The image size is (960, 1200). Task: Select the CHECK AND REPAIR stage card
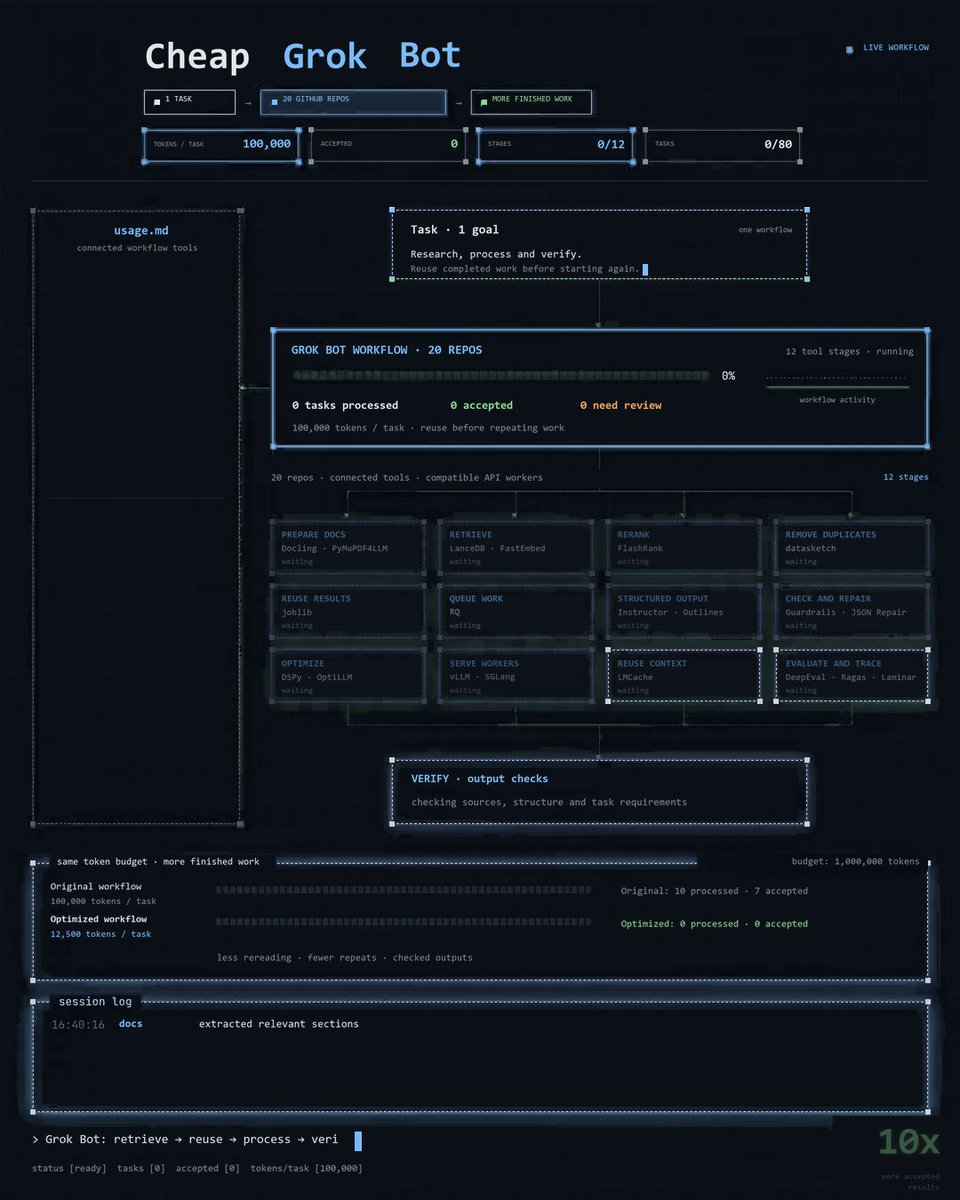tap(852, 611)
